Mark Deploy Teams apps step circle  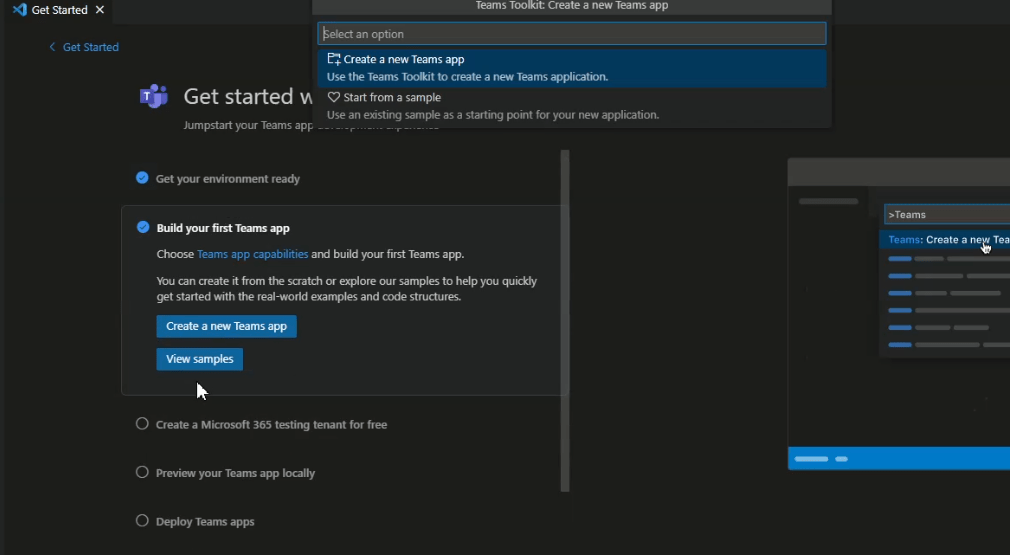(x=142, y=520)
